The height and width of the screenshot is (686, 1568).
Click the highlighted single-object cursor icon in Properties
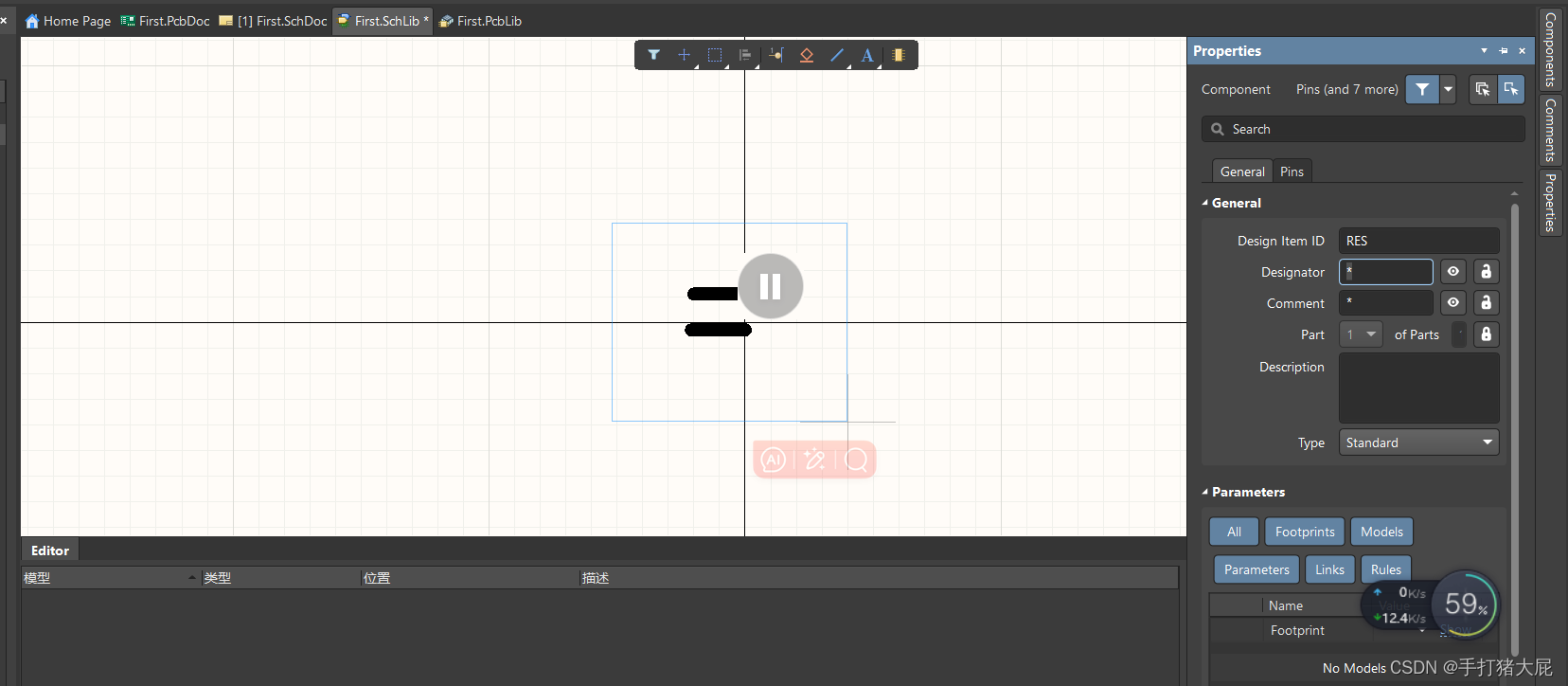[x=1511, y=89]
